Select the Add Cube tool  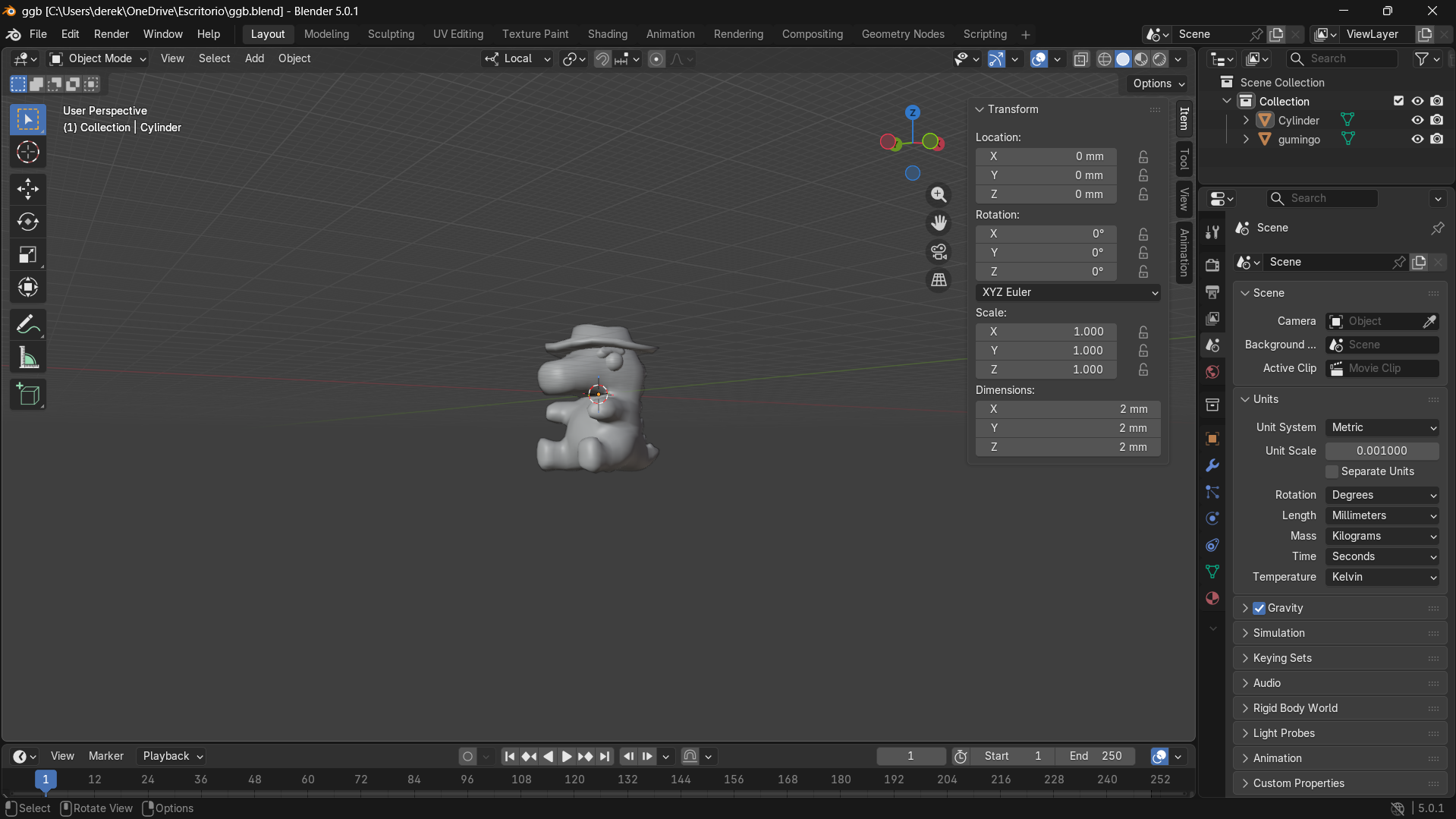[x=28, y=395]
